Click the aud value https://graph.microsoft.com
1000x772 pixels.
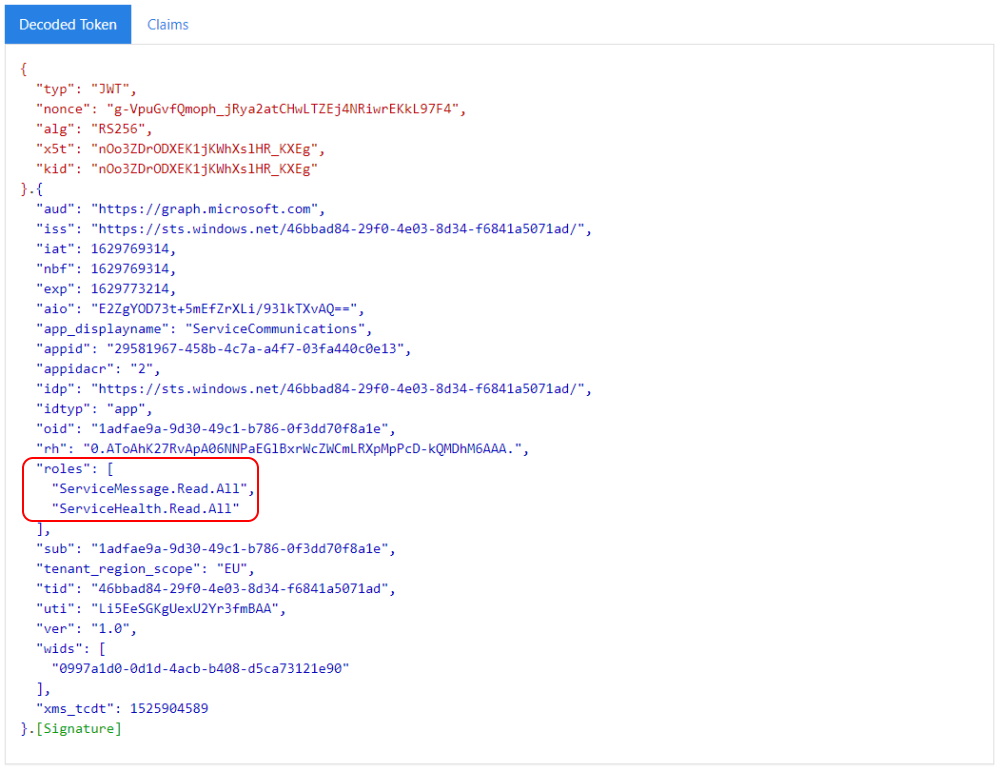[205, 209]
